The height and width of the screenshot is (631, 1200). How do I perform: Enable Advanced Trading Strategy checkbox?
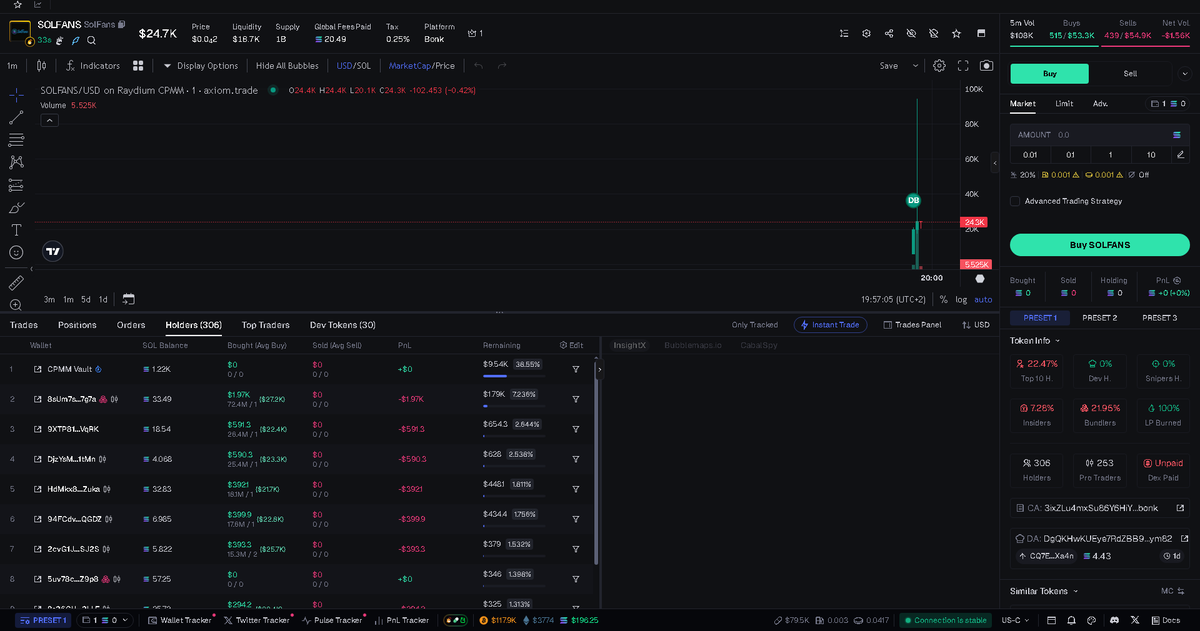[1015, 201]
